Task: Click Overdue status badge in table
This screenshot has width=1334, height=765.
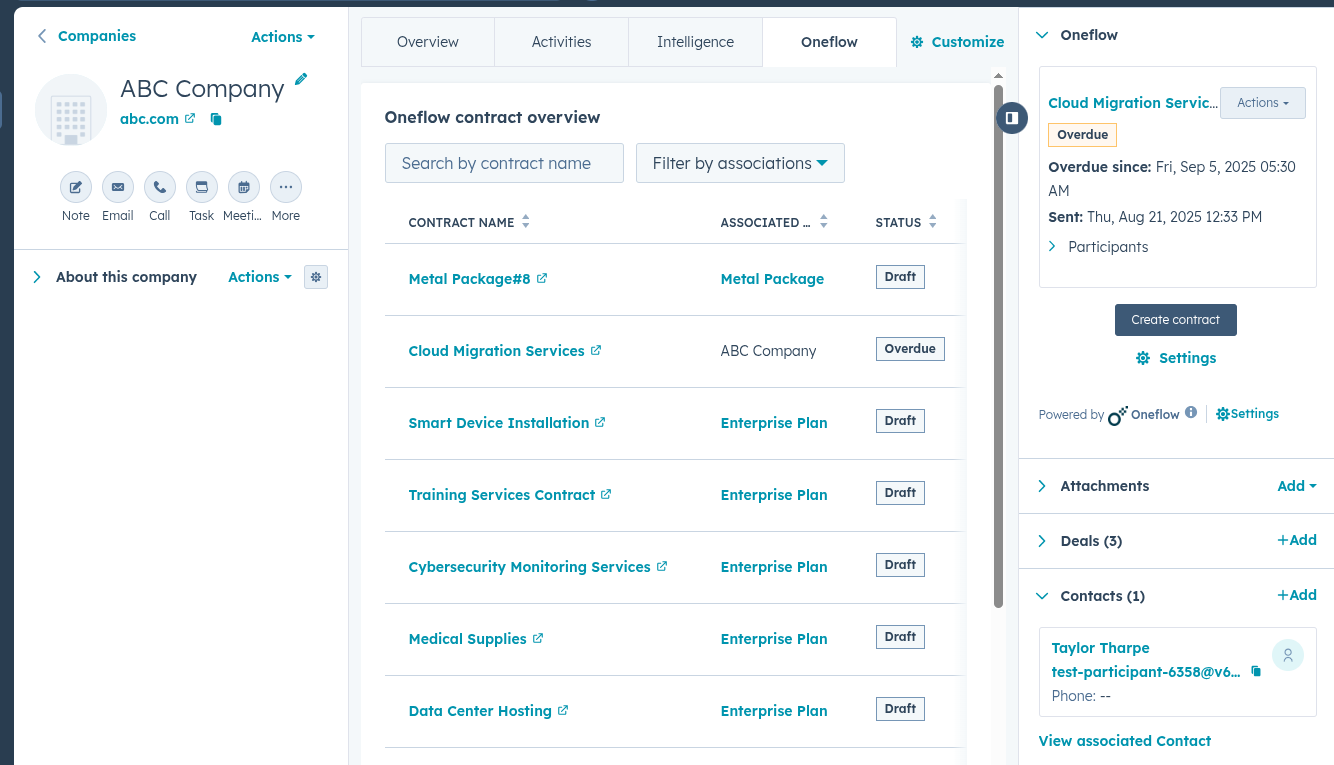Action: point(910,349)
